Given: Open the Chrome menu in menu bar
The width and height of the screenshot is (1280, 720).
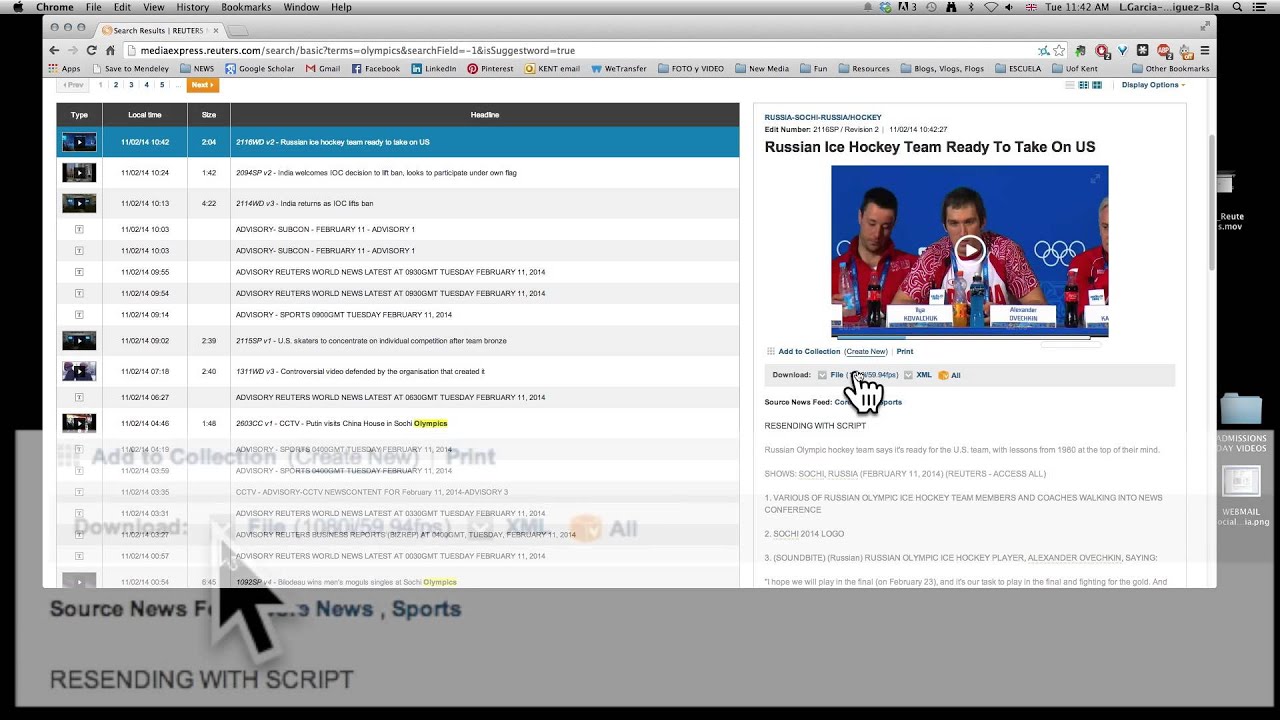Looking at the screenshot, I should 54,7.
